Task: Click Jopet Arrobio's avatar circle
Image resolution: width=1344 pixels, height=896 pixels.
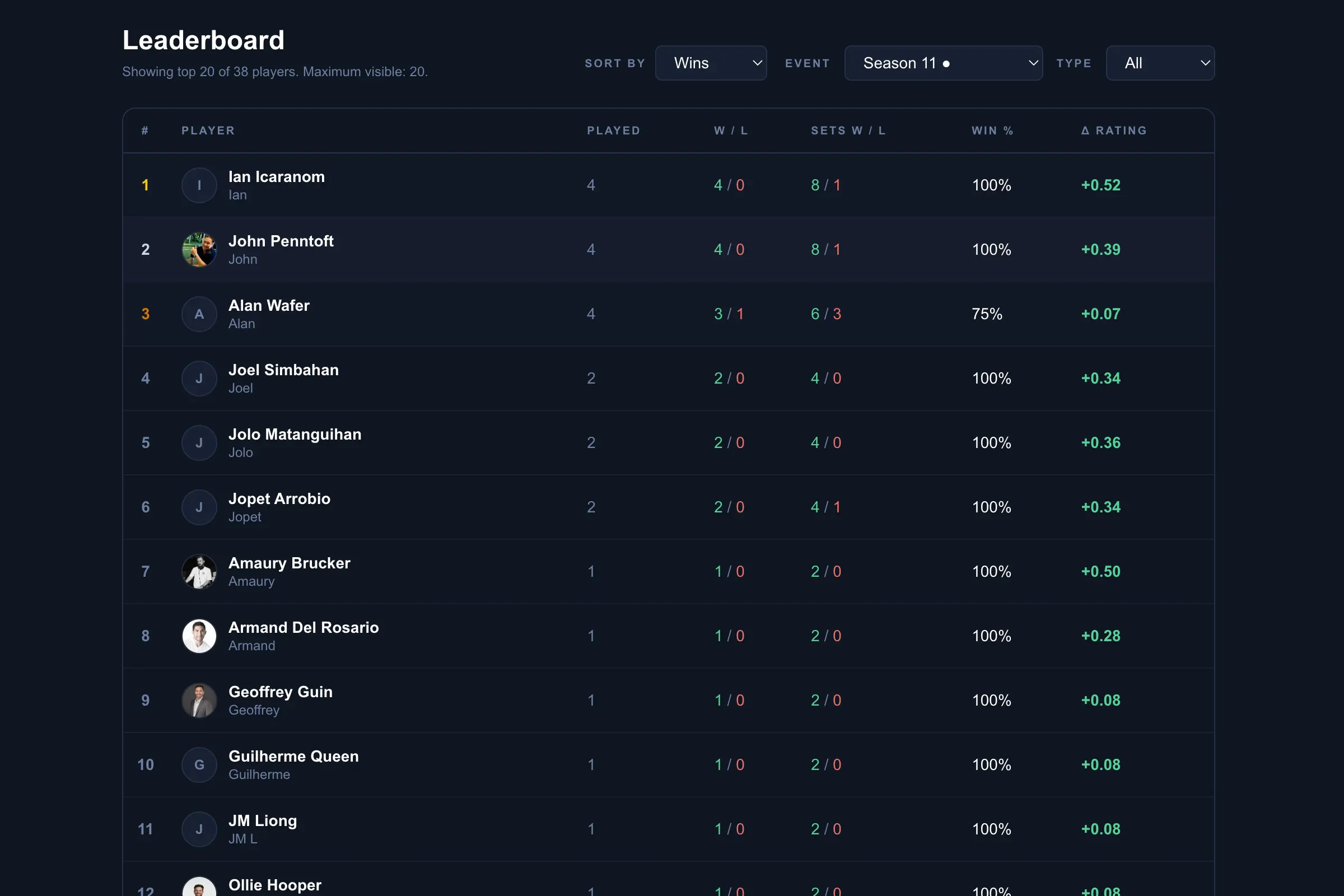Action: point(199,507)
